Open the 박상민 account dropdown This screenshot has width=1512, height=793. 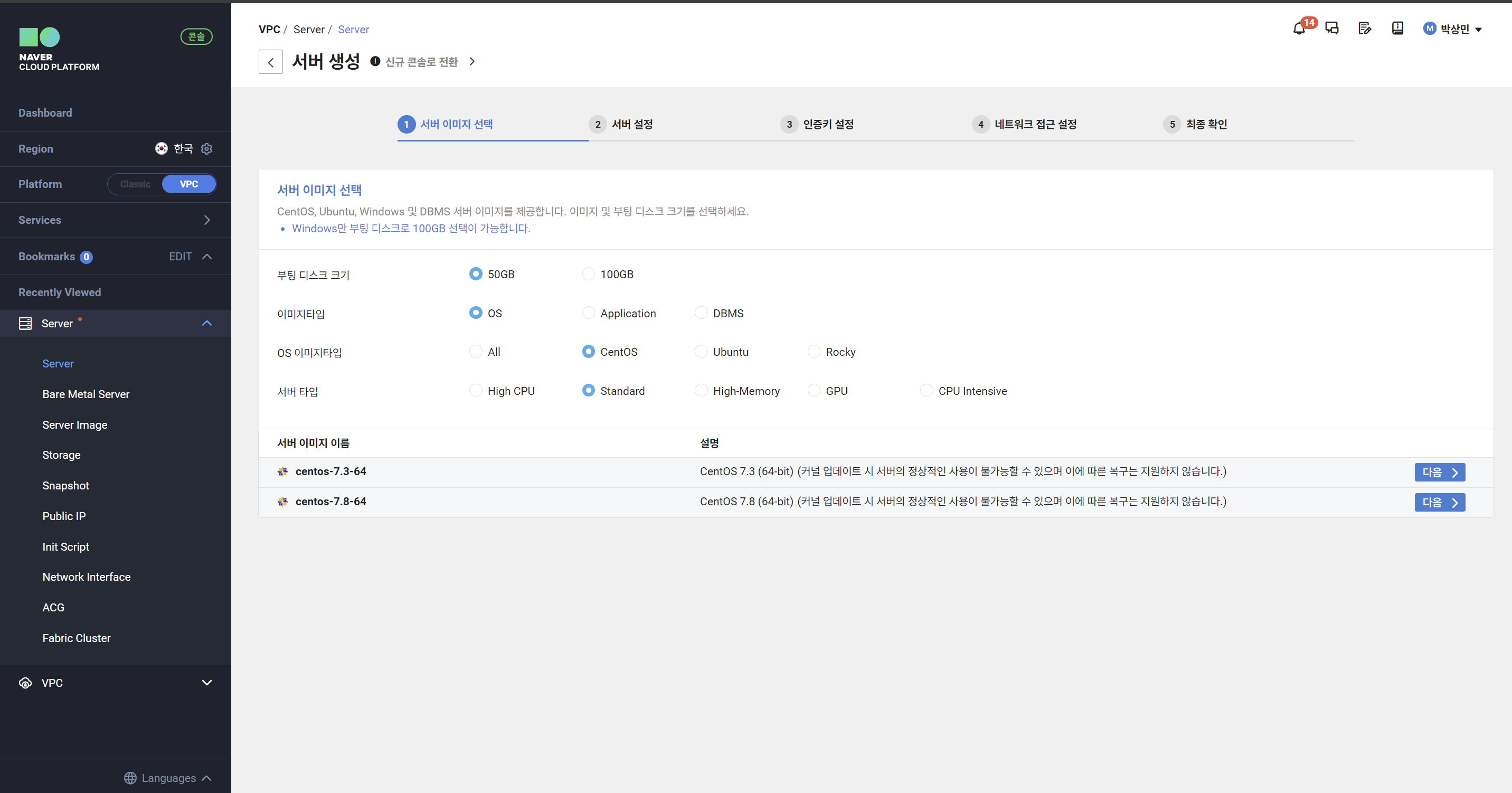tap(1453, 30)
